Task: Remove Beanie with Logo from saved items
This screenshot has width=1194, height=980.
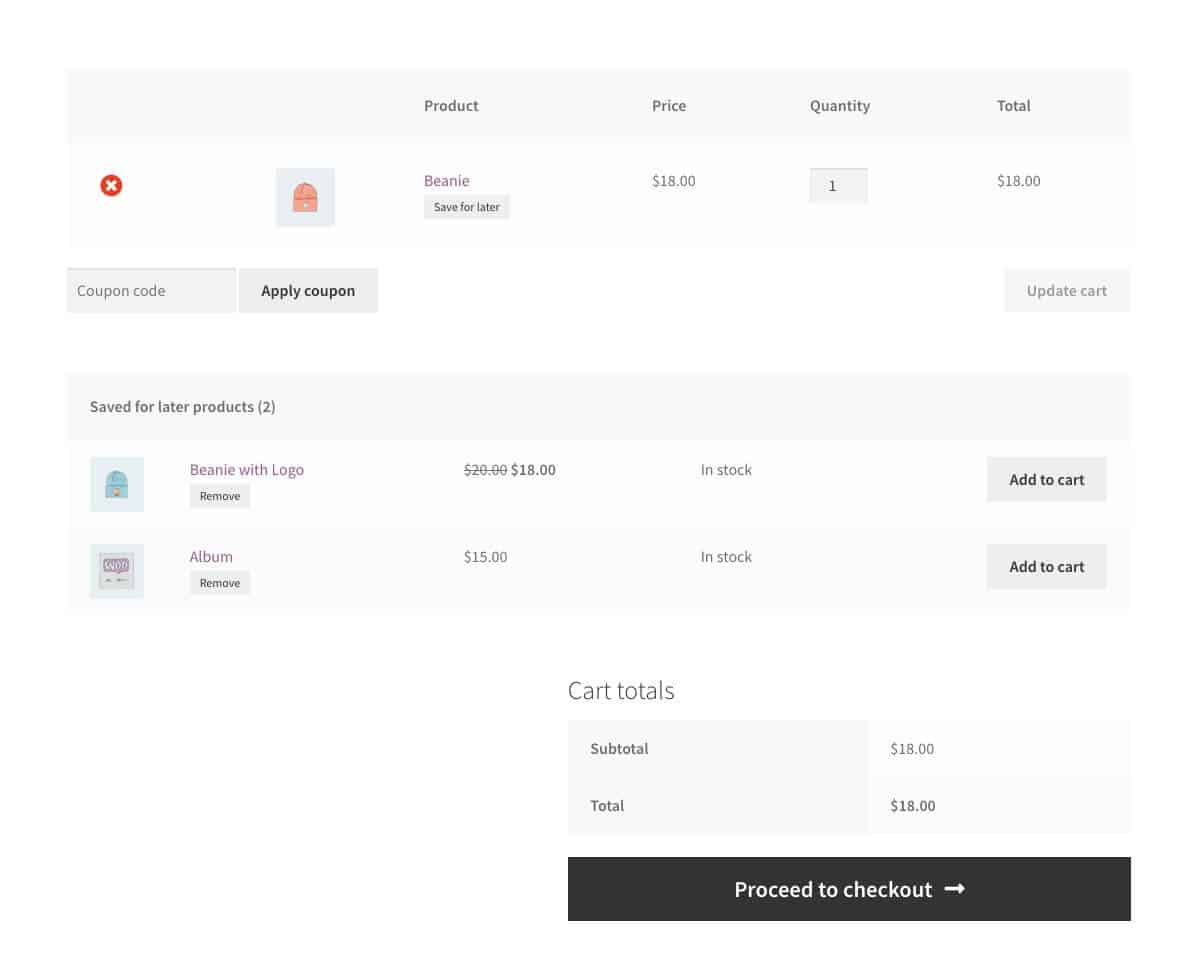Action: coord(220,496)
